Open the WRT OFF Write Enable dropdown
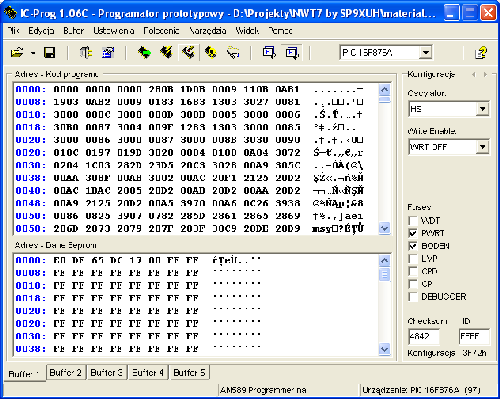Image resolution: width=500 pixels, height=399 pixels. coord(449,147)
